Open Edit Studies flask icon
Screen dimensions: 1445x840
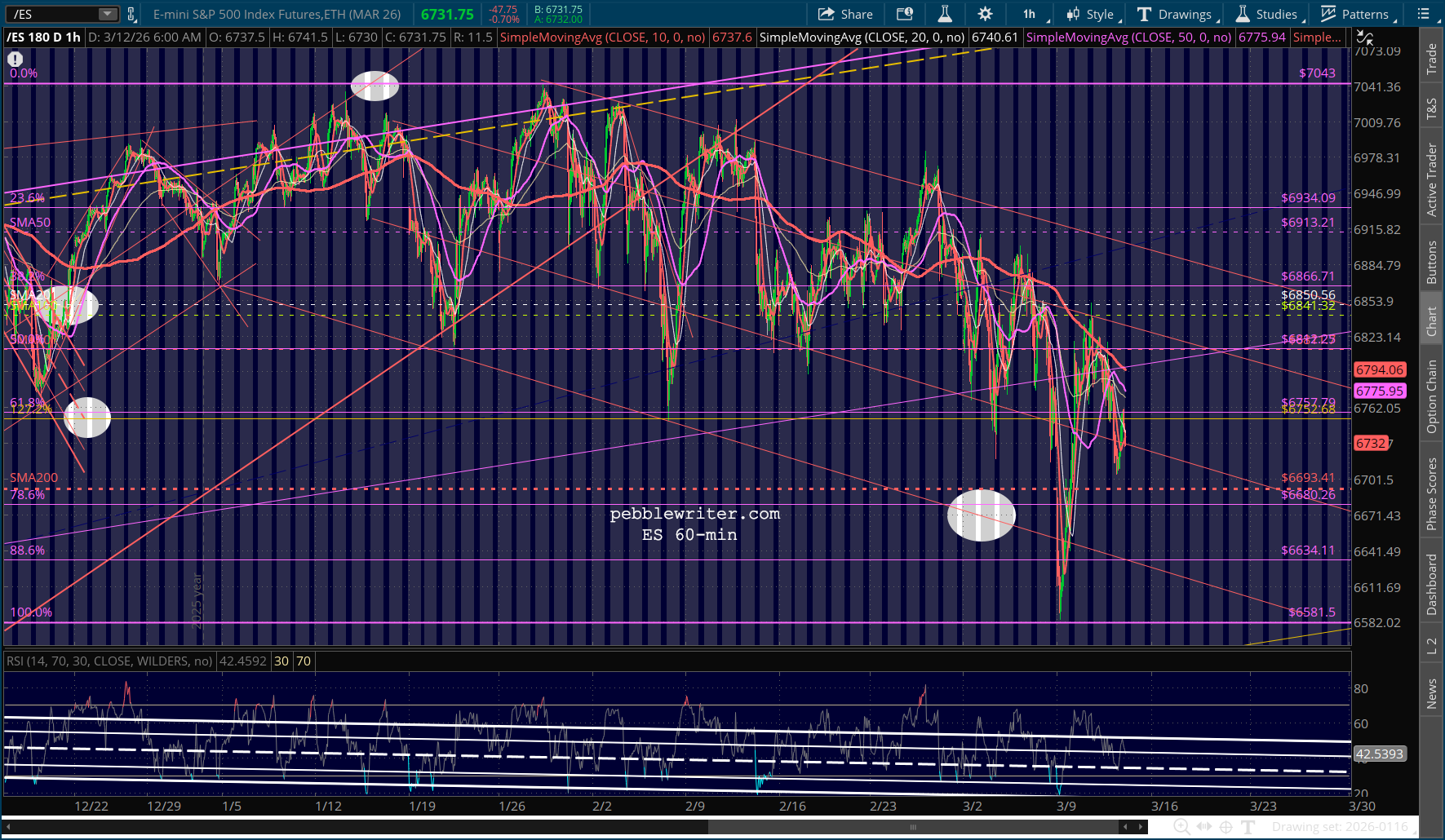click(x=945, y=14)
